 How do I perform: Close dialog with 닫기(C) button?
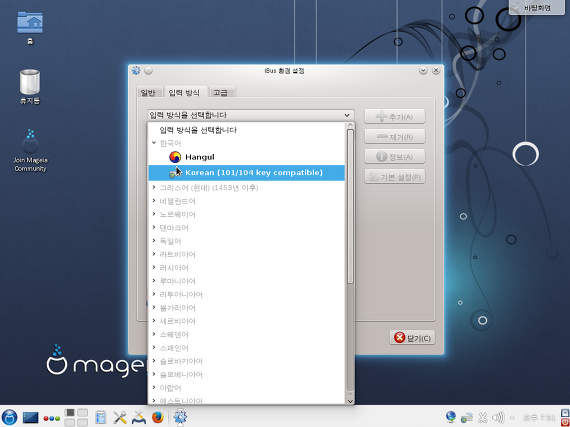tap(412, 338)
